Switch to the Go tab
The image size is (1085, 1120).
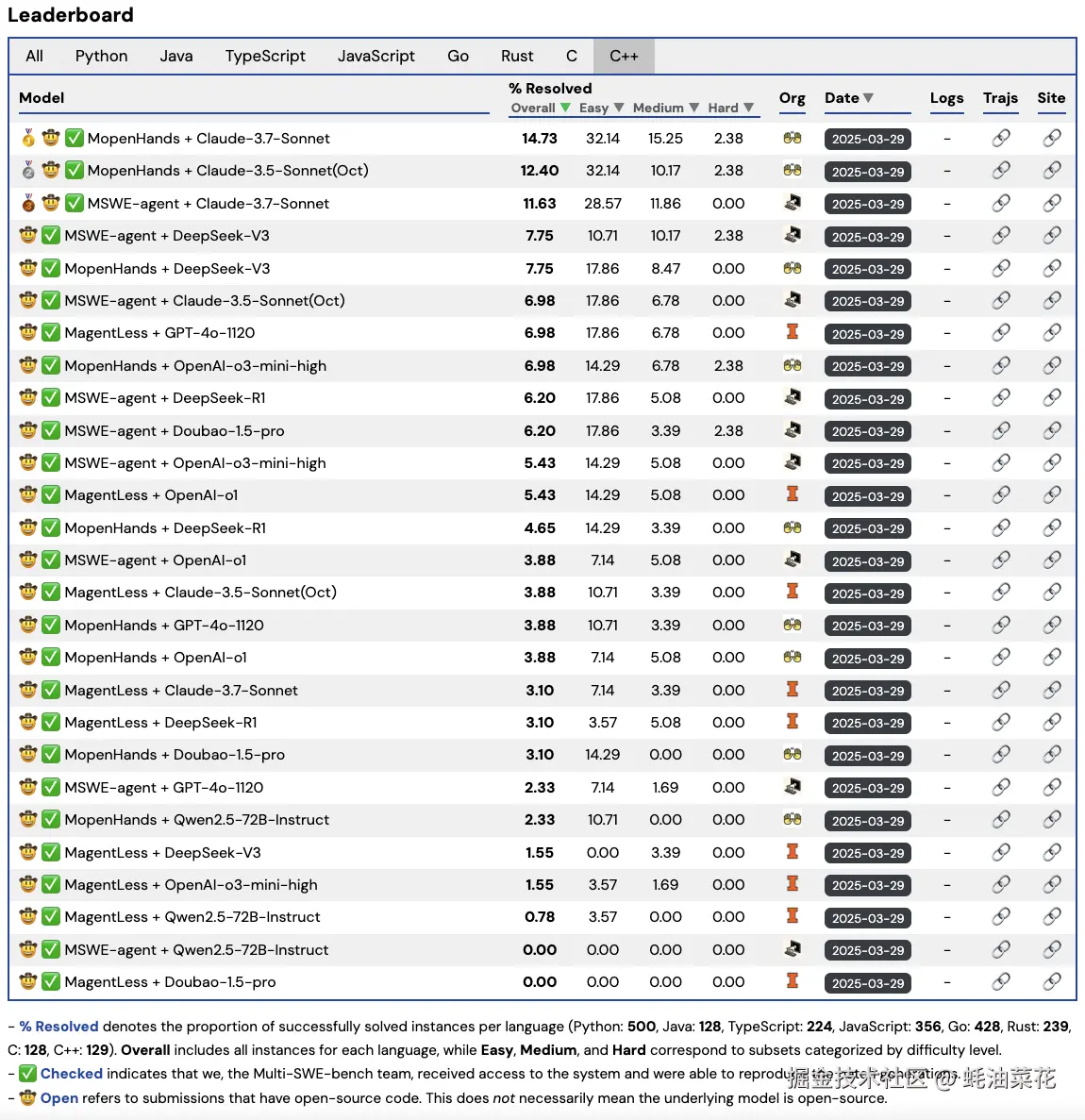(x=458, y=56)
